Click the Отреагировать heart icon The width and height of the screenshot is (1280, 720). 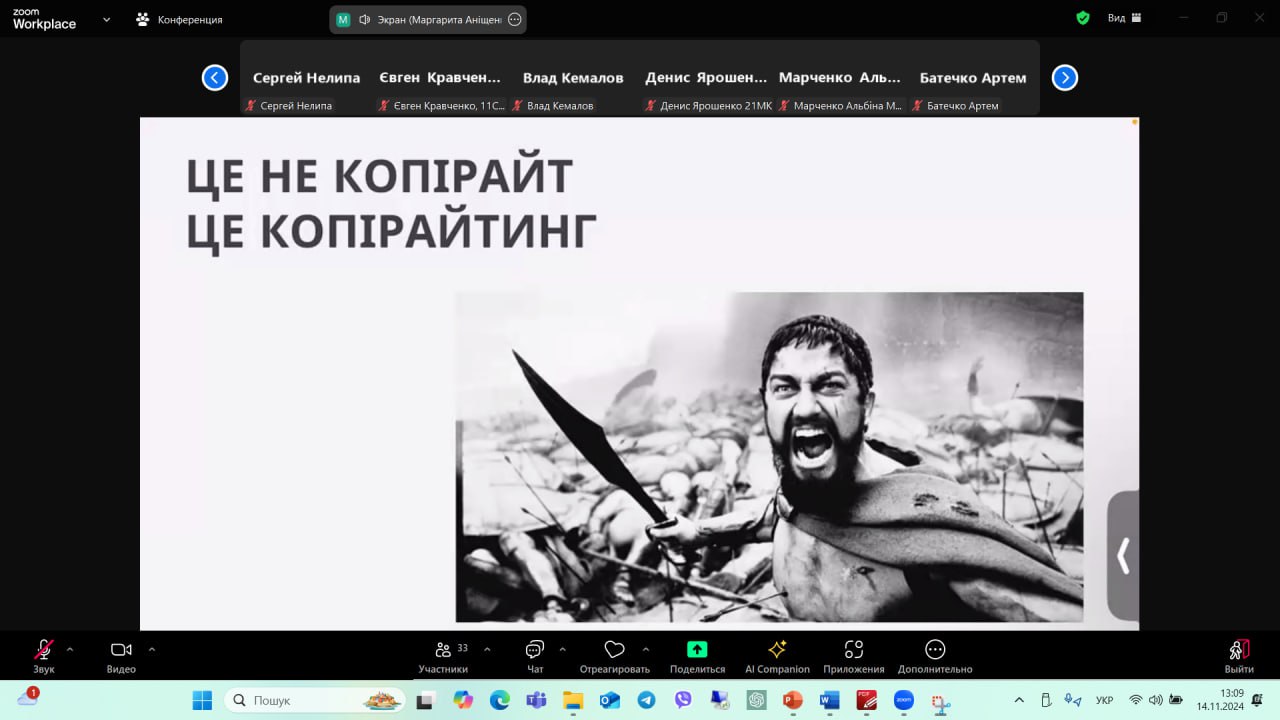(614, 651)
